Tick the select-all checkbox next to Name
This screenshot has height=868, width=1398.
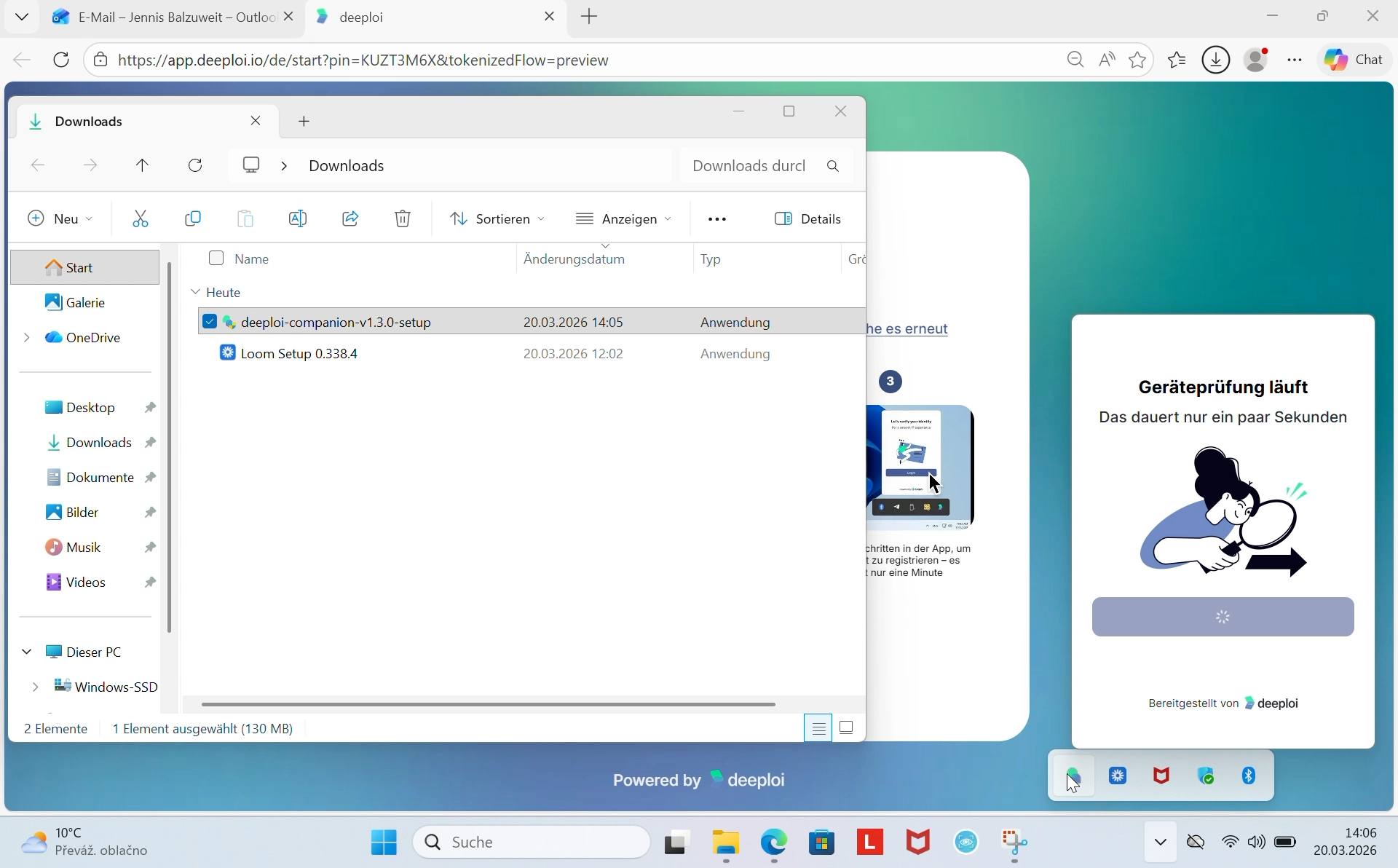pyautogui.click(x=216, y=258)
